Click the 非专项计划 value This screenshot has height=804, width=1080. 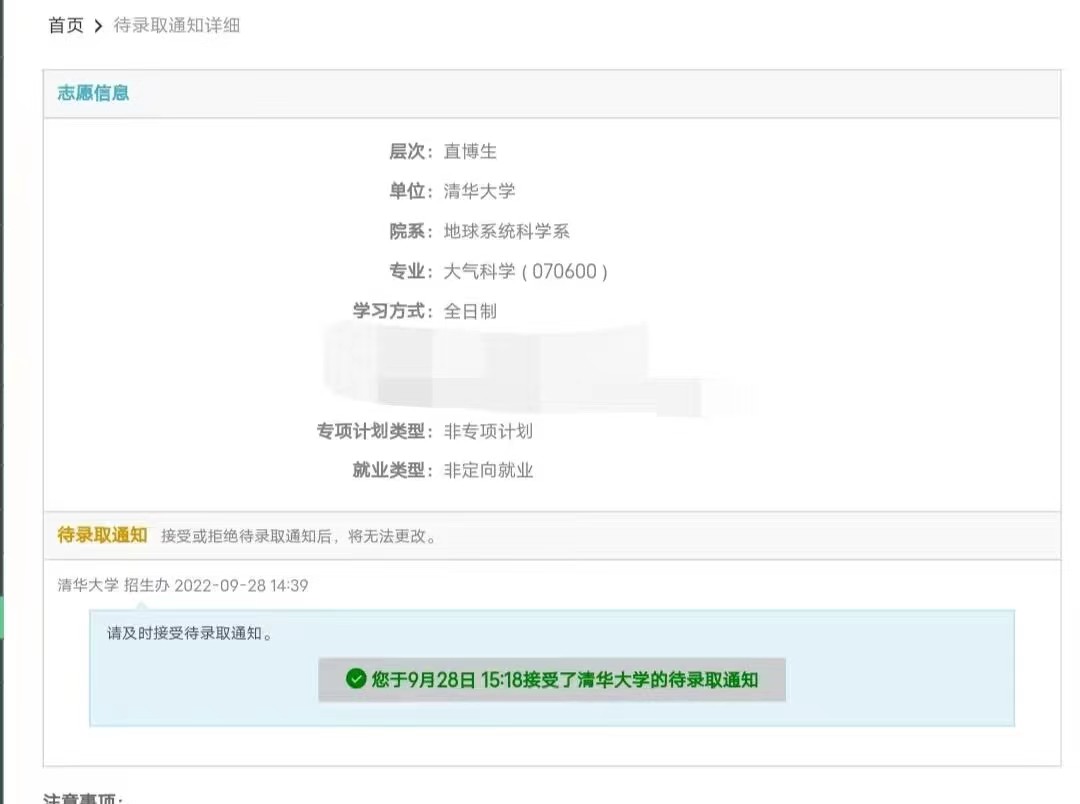coord(488,431)
